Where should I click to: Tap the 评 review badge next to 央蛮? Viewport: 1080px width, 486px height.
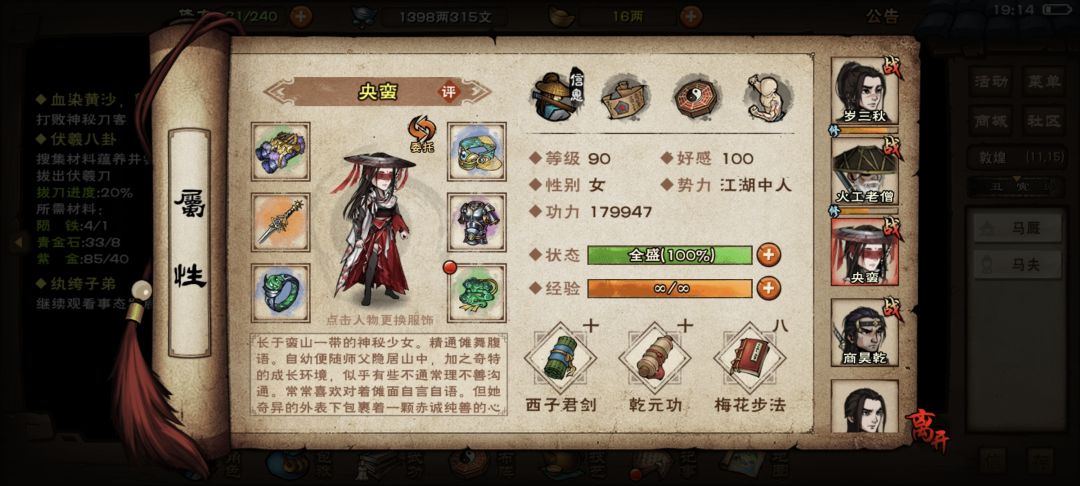tap(449, 92)
